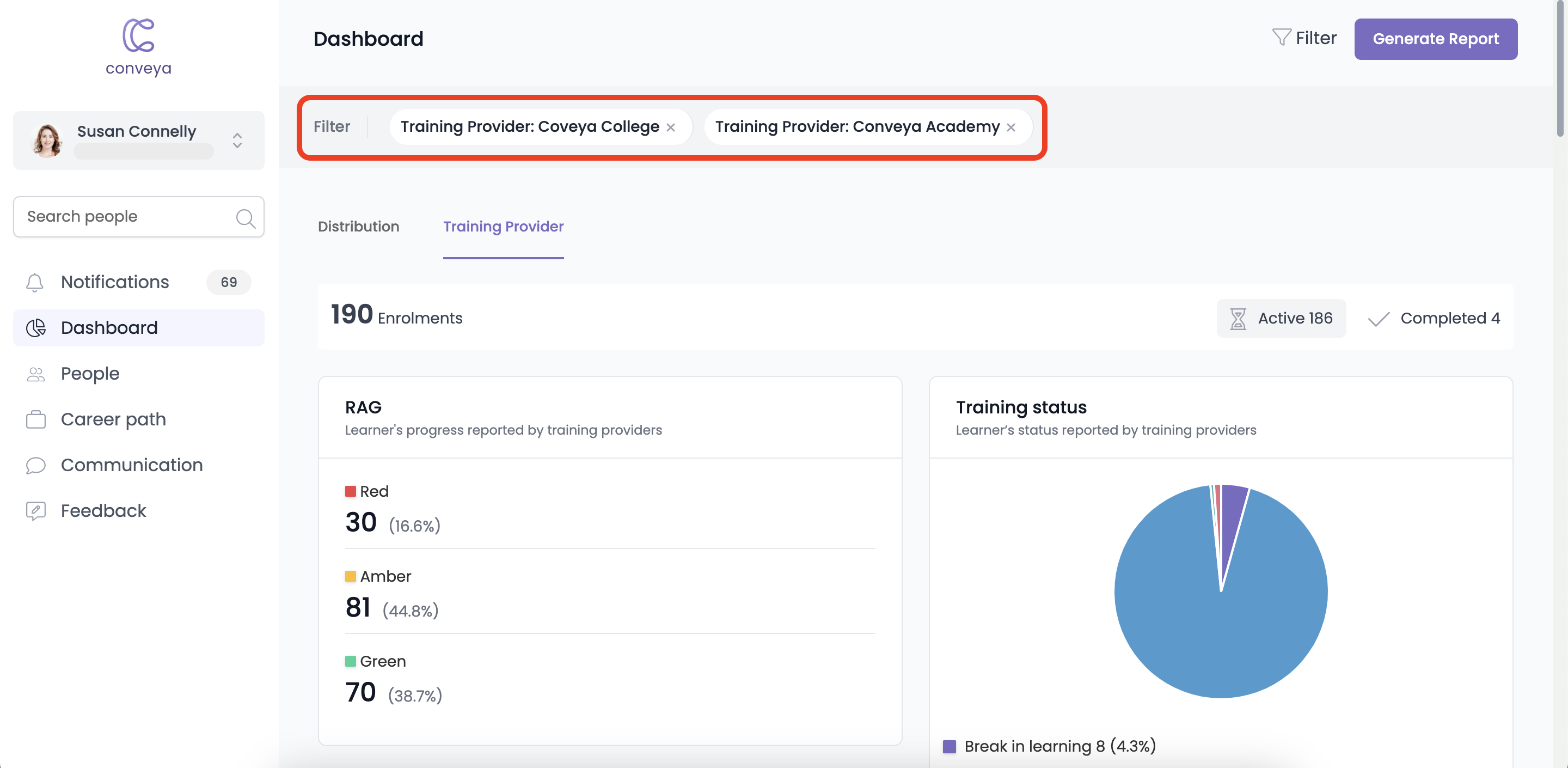The image size is (1568, 768).
Task: Open Susan Connelly's profile avatar
Action: point(47,140)
